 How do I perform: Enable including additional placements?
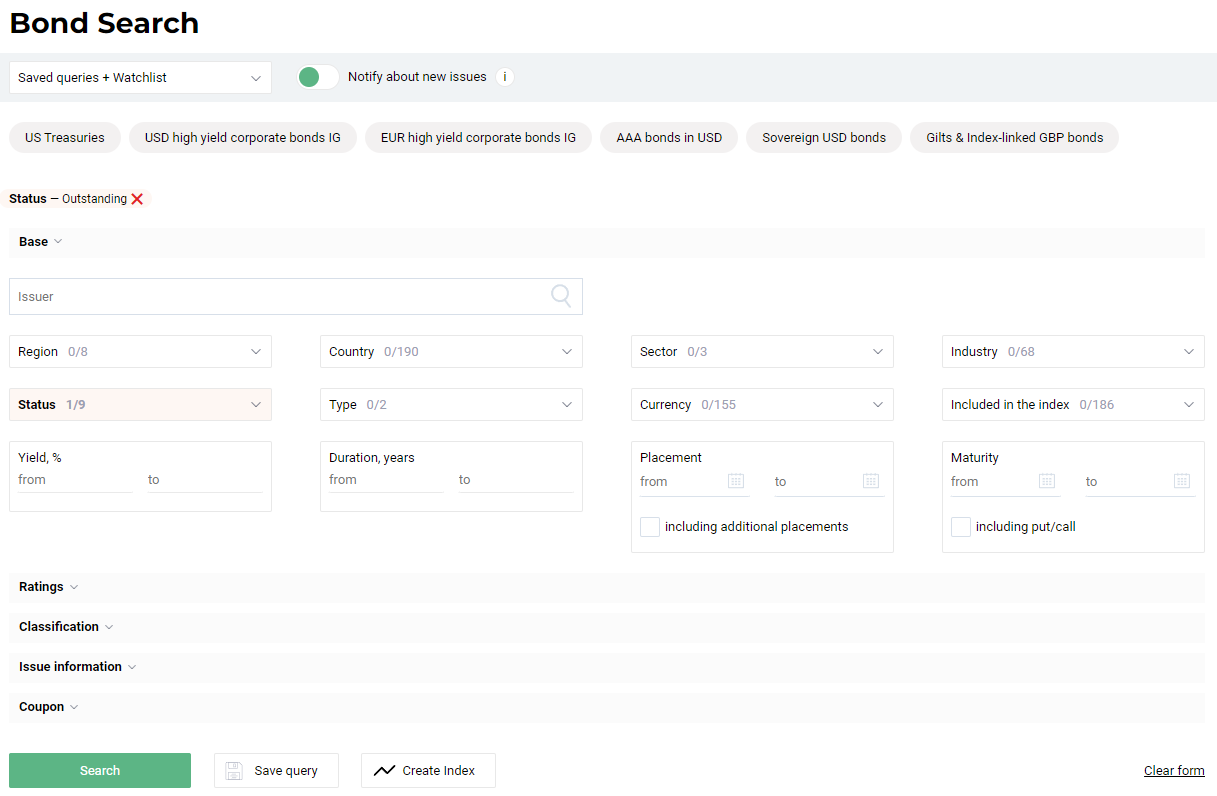(649, 526)
